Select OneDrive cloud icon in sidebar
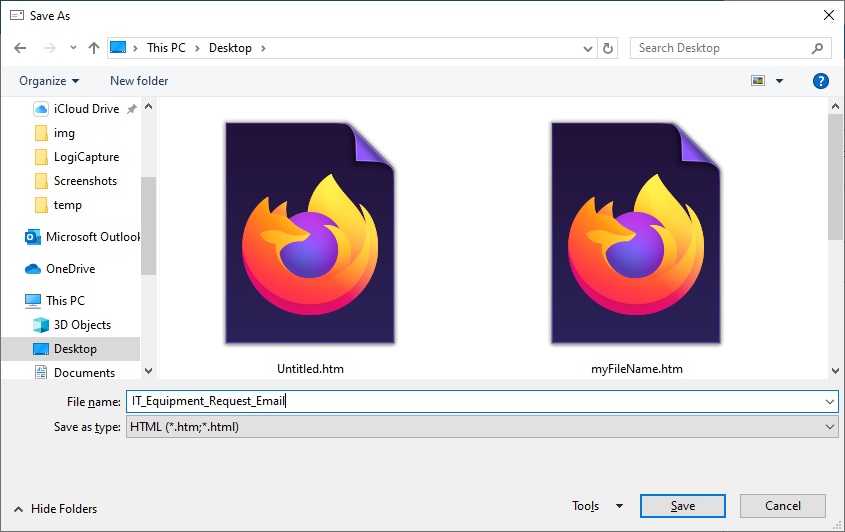845x532 pixels. point(33,268)
